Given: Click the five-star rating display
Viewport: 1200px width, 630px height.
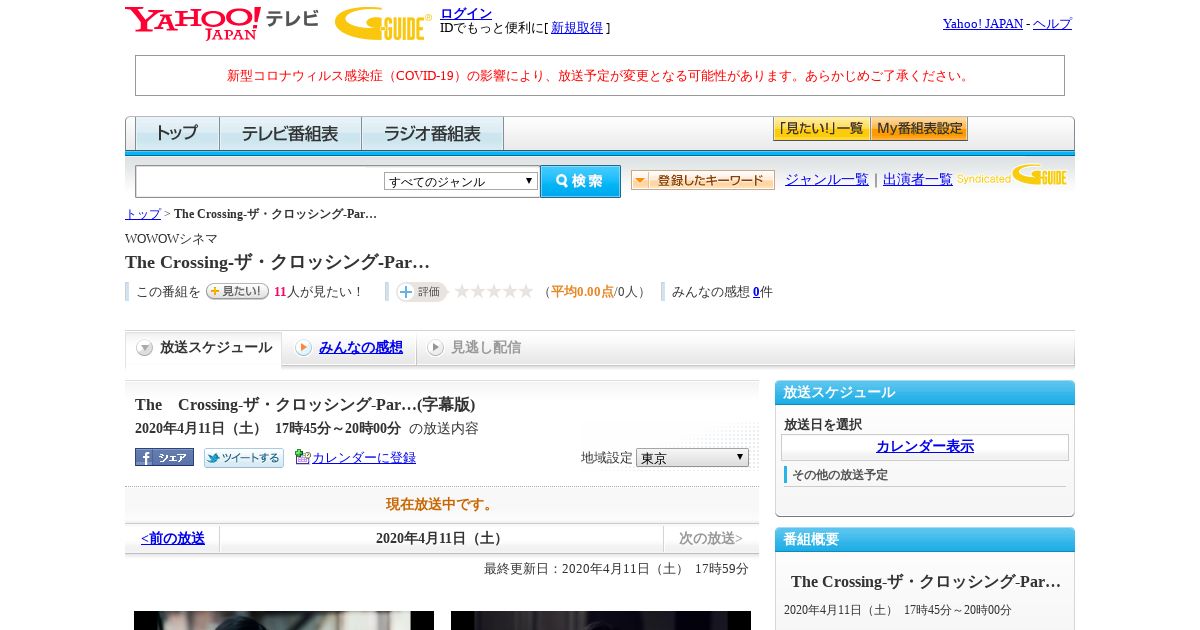Looking at the screenshot, I should coord(494,291).
